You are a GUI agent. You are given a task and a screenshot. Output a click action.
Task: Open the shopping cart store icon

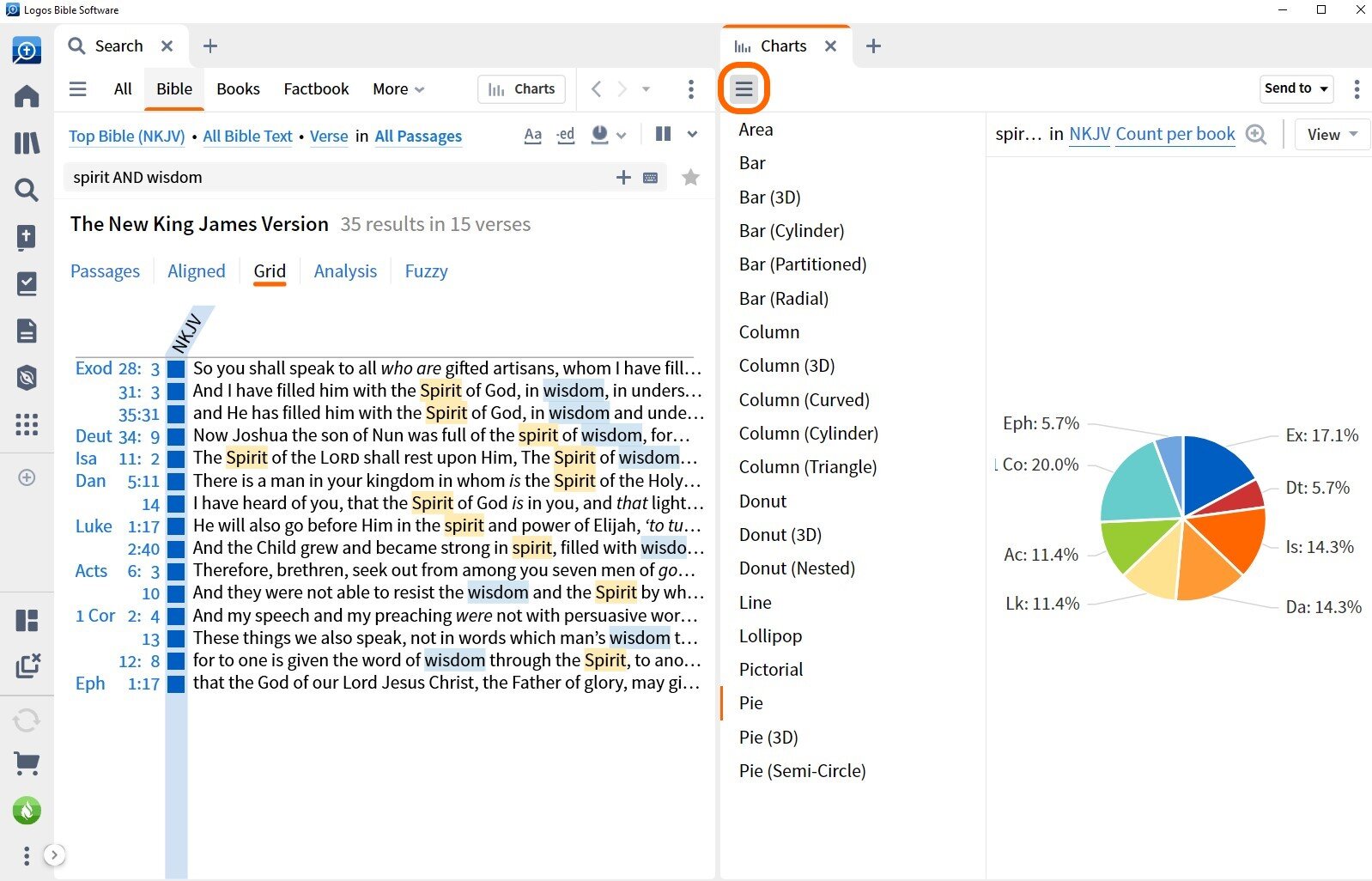point(27,763)
